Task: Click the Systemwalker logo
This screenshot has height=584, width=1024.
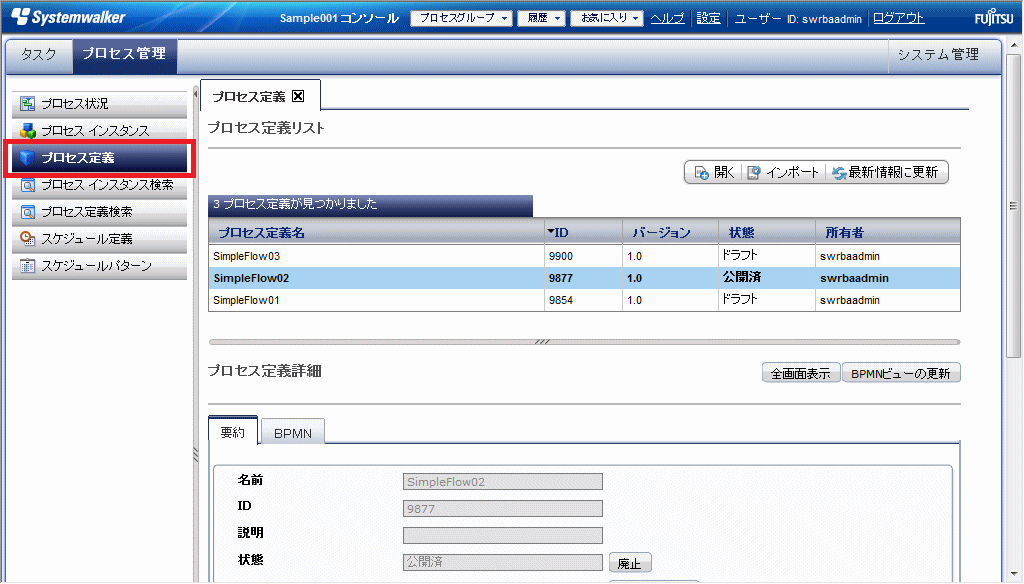Action: [69, 17]
